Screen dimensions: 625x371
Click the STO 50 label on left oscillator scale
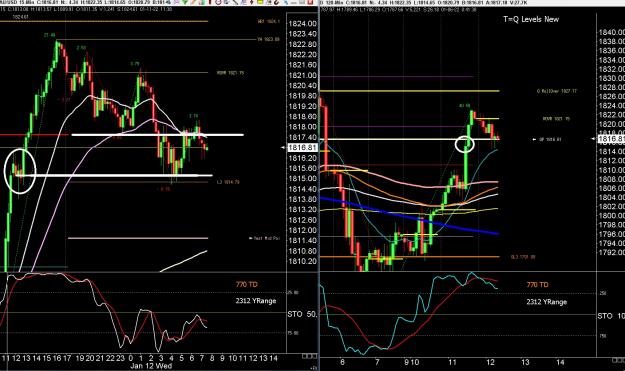point(302,314)
